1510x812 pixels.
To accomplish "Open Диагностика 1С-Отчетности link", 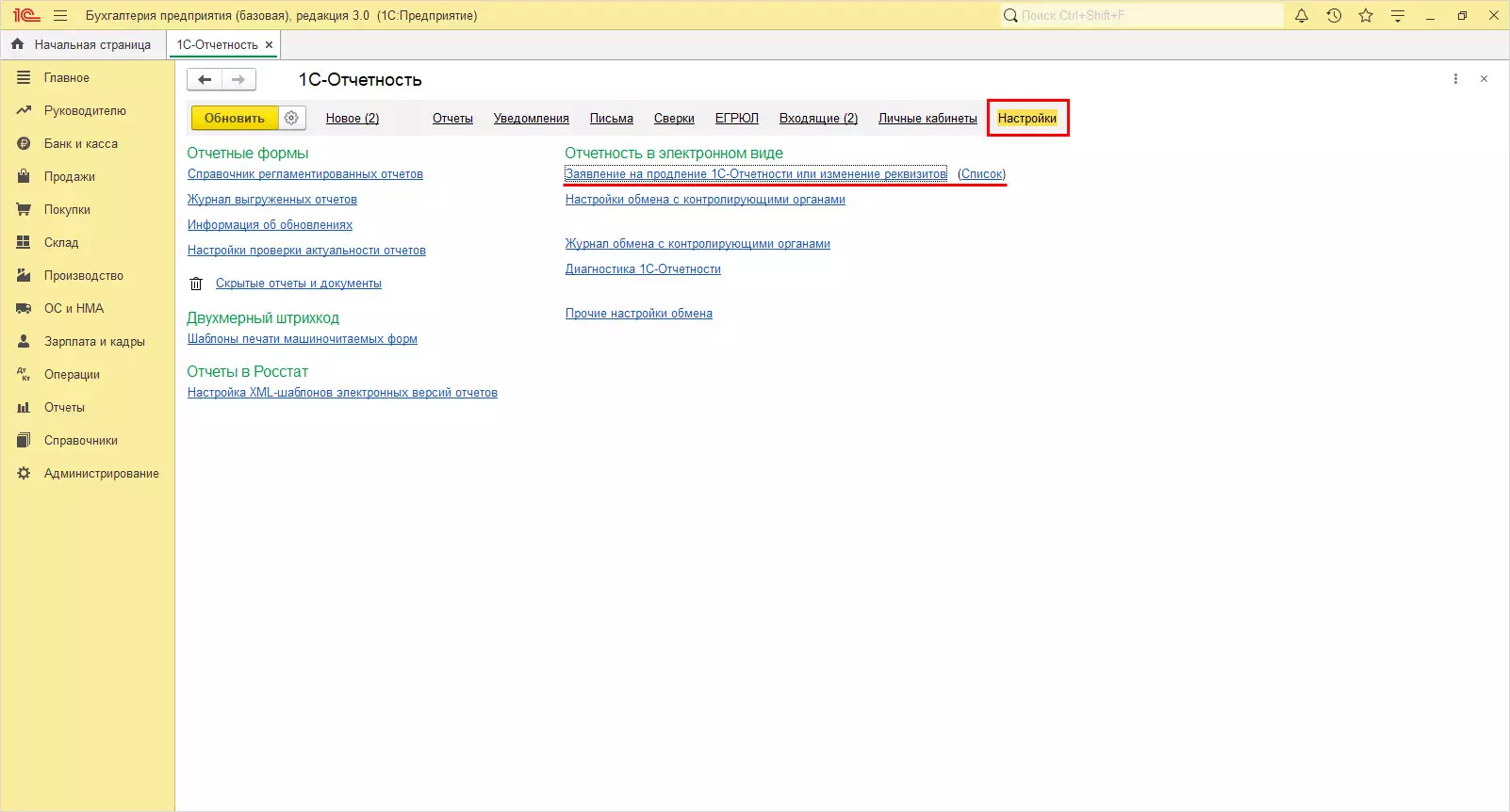I will [643, 269].
